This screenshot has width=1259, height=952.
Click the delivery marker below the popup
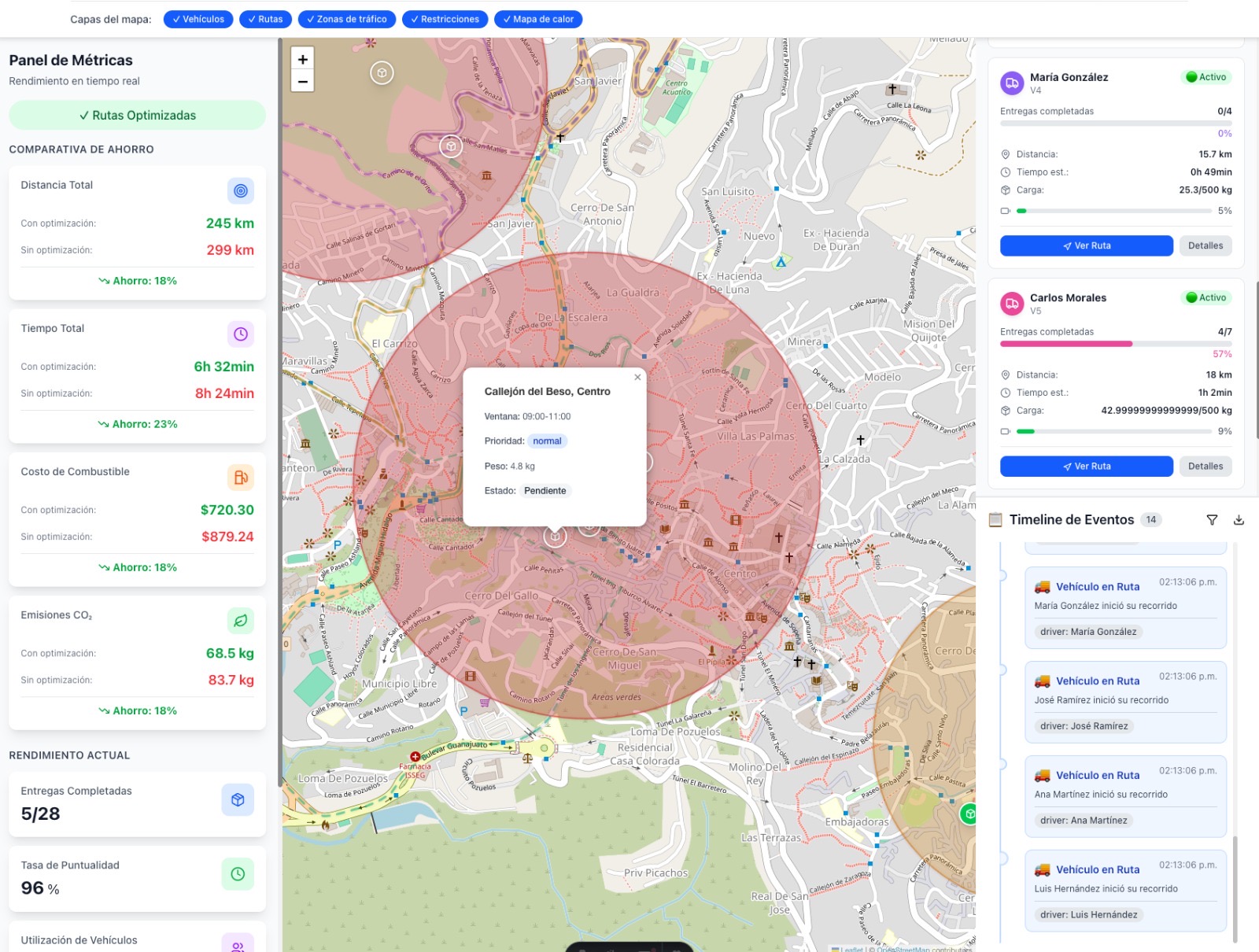tap(555, 537)
